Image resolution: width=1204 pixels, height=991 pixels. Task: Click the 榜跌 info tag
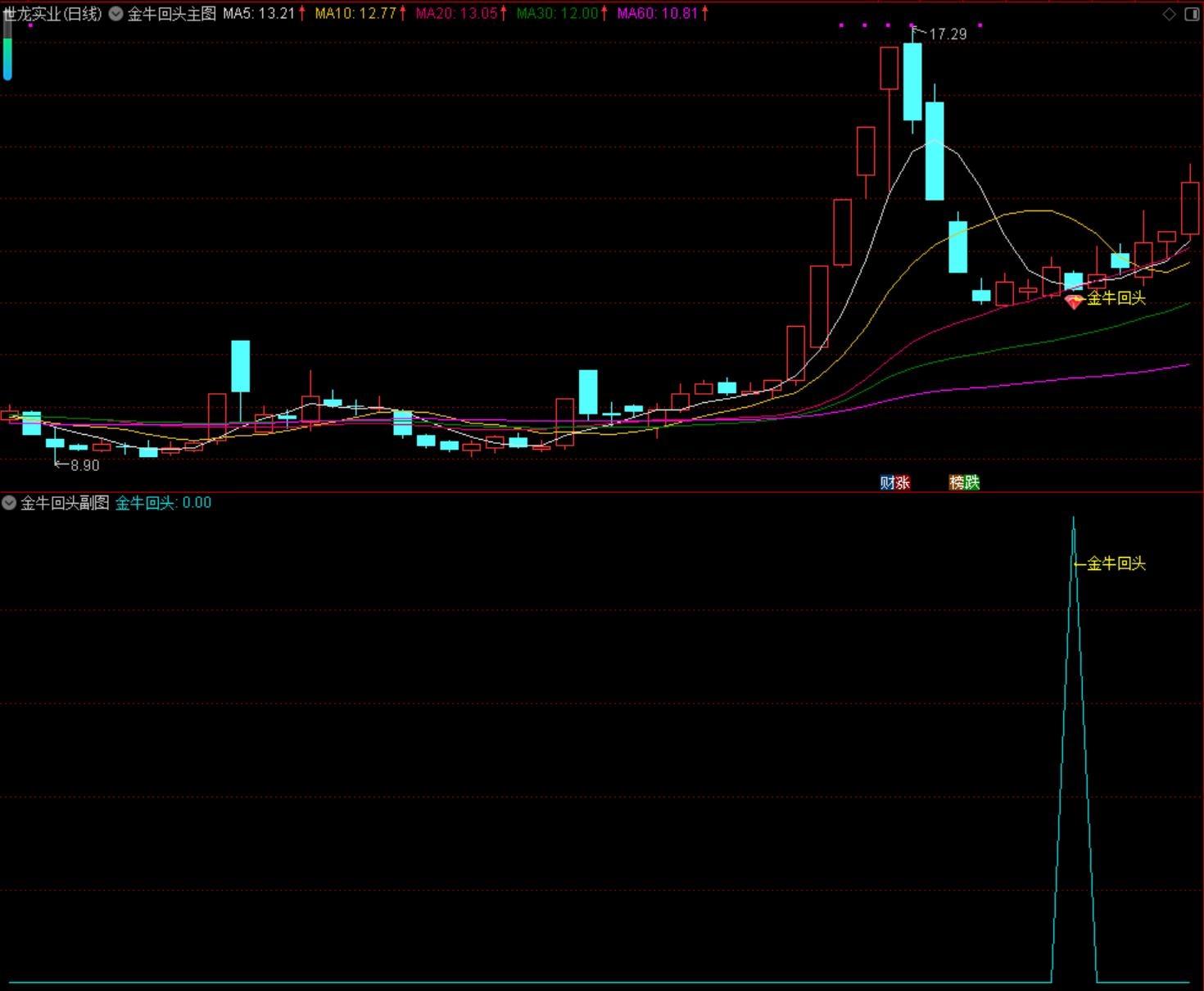[965, 482]
